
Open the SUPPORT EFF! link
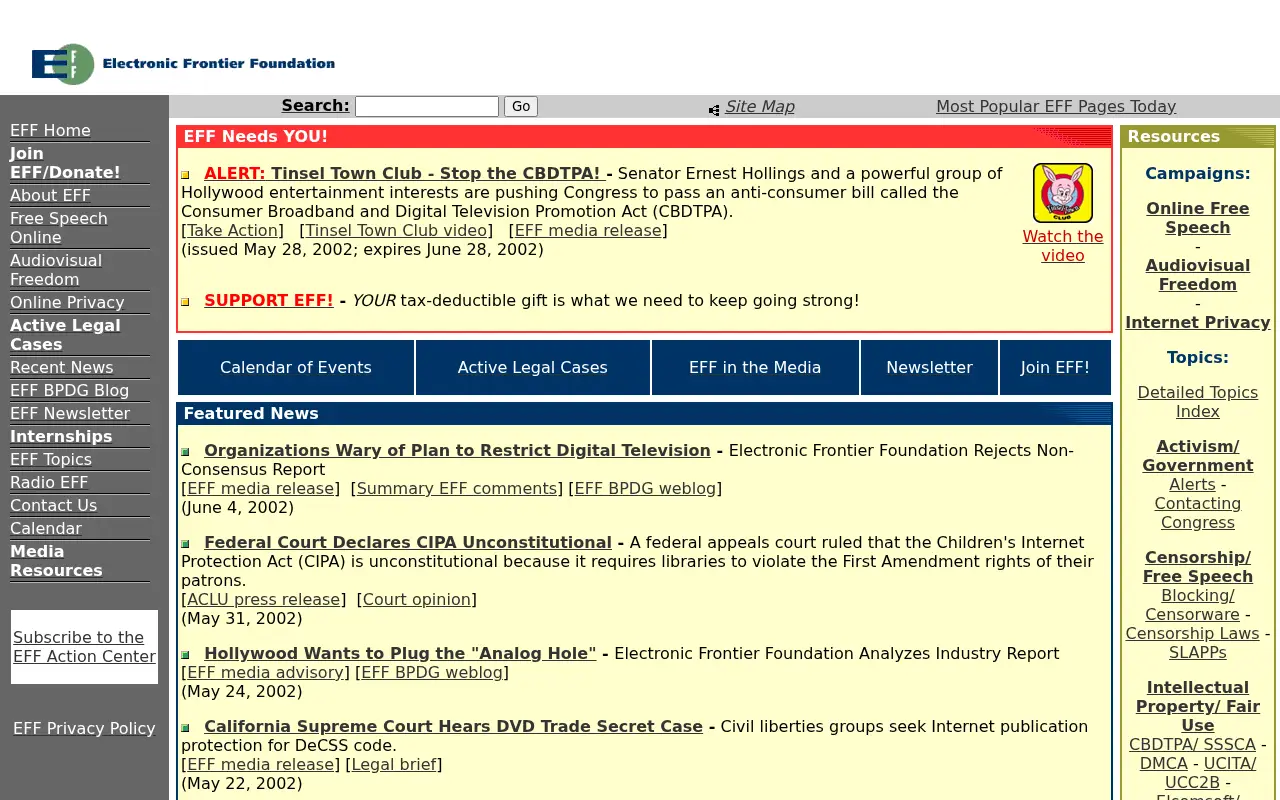(x=268, y=300)
